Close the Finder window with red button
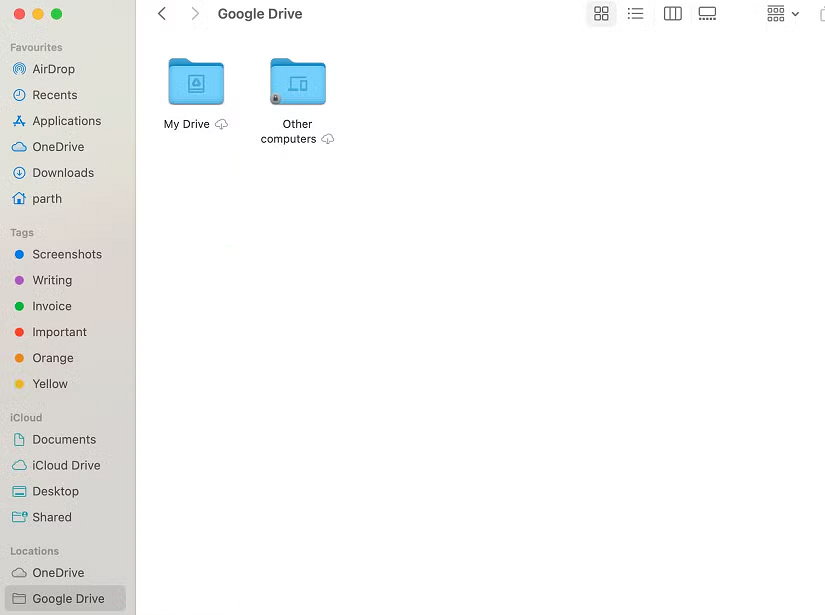Image resolution: width=825 pixels, height=615 pixels. pos(19,14)
